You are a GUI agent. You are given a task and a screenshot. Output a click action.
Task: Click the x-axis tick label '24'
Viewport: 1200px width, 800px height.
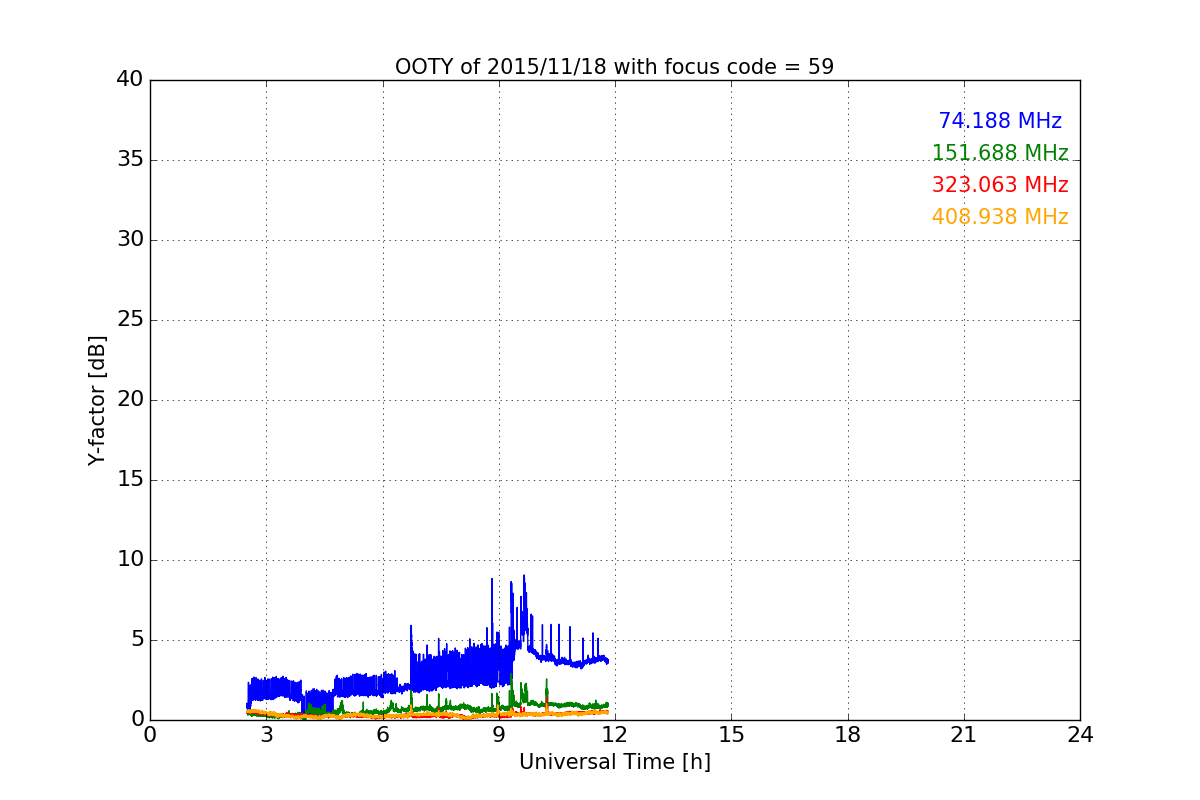1080,735
